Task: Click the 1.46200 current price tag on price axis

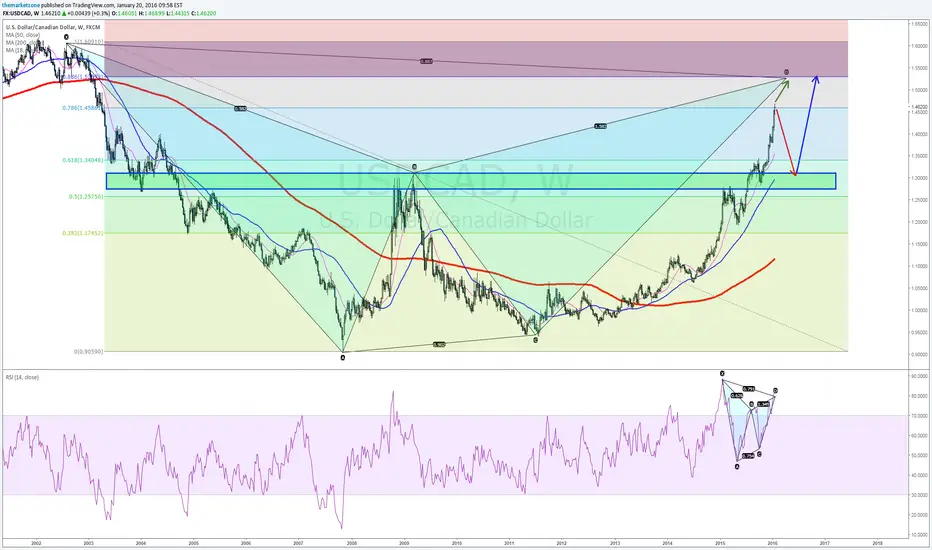Action: point(919,106)
